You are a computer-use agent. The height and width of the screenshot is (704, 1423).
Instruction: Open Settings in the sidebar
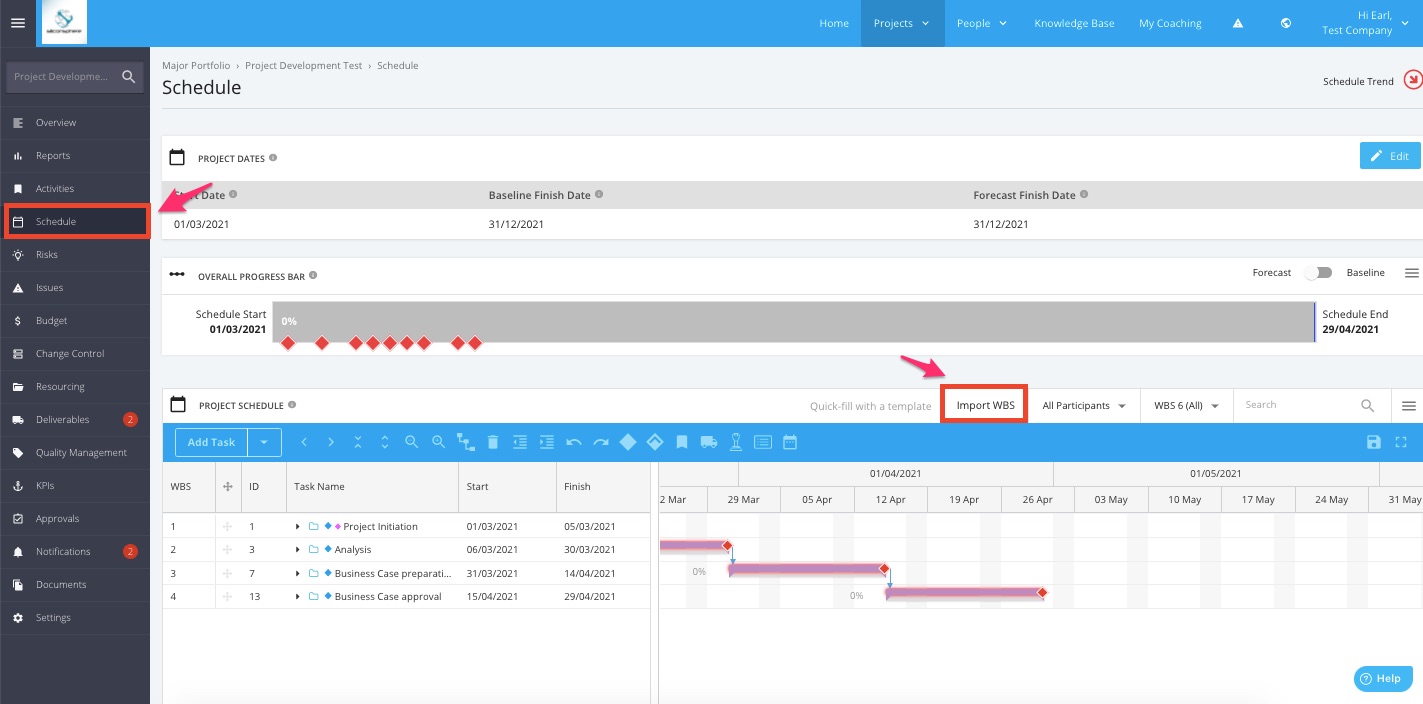coord(75,617)
